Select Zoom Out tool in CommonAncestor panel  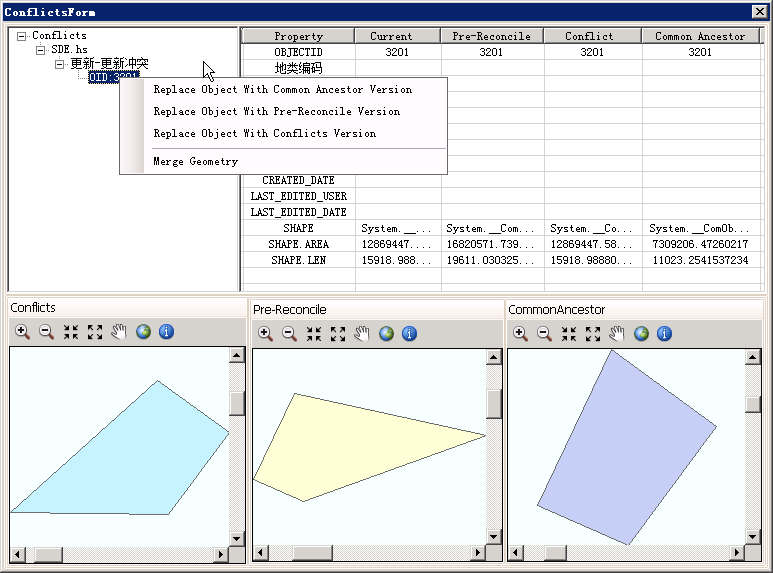pos(544,334)
